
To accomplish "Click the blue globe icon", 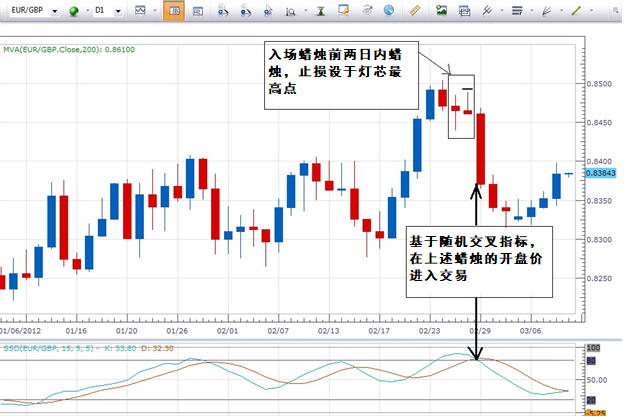I will (389, 11).
